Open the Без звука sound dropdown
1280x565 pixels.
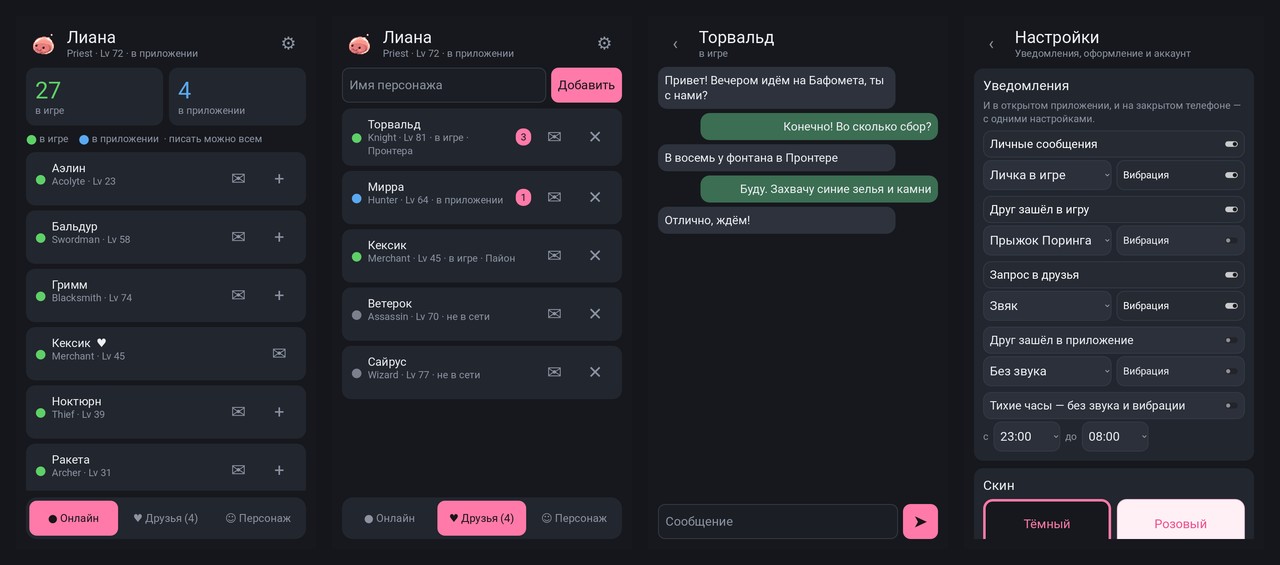tap(1048, 371)
